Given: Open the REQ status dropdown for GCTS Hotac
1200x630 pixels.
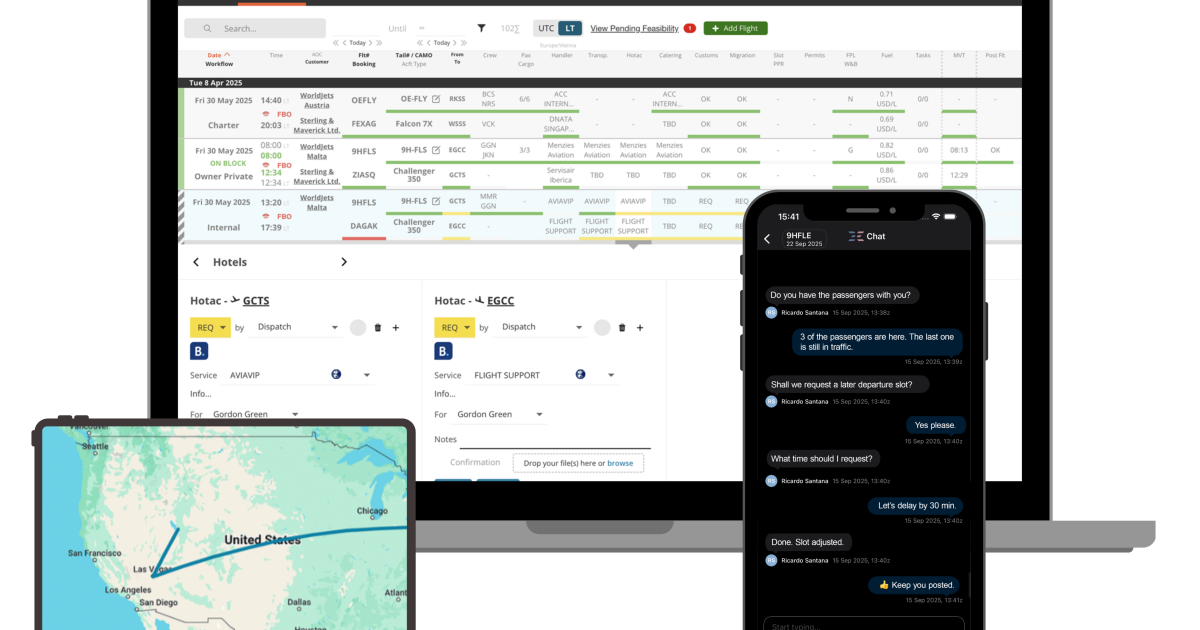Looking at the screenshot, I should click(x=210, y=327).
